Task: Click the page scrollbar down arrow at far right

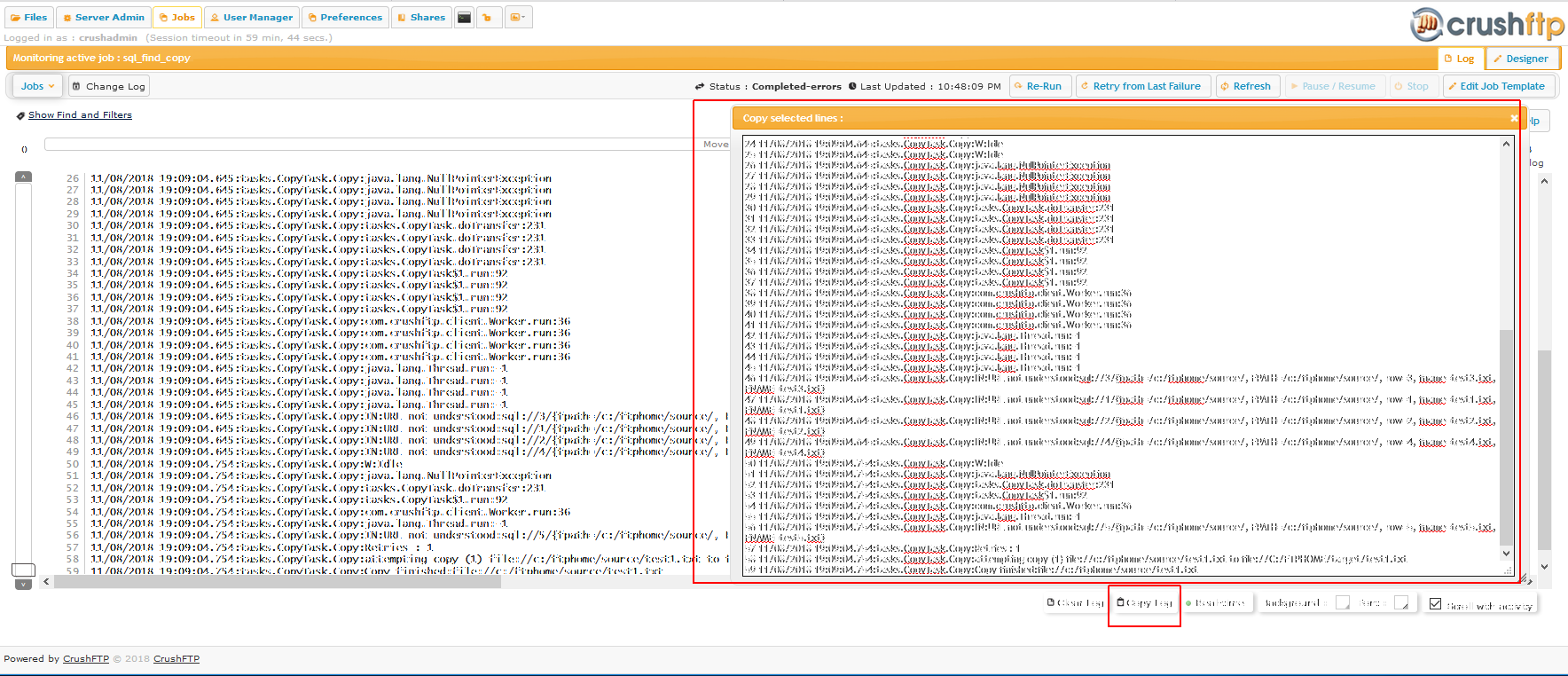Action: 1544,566
